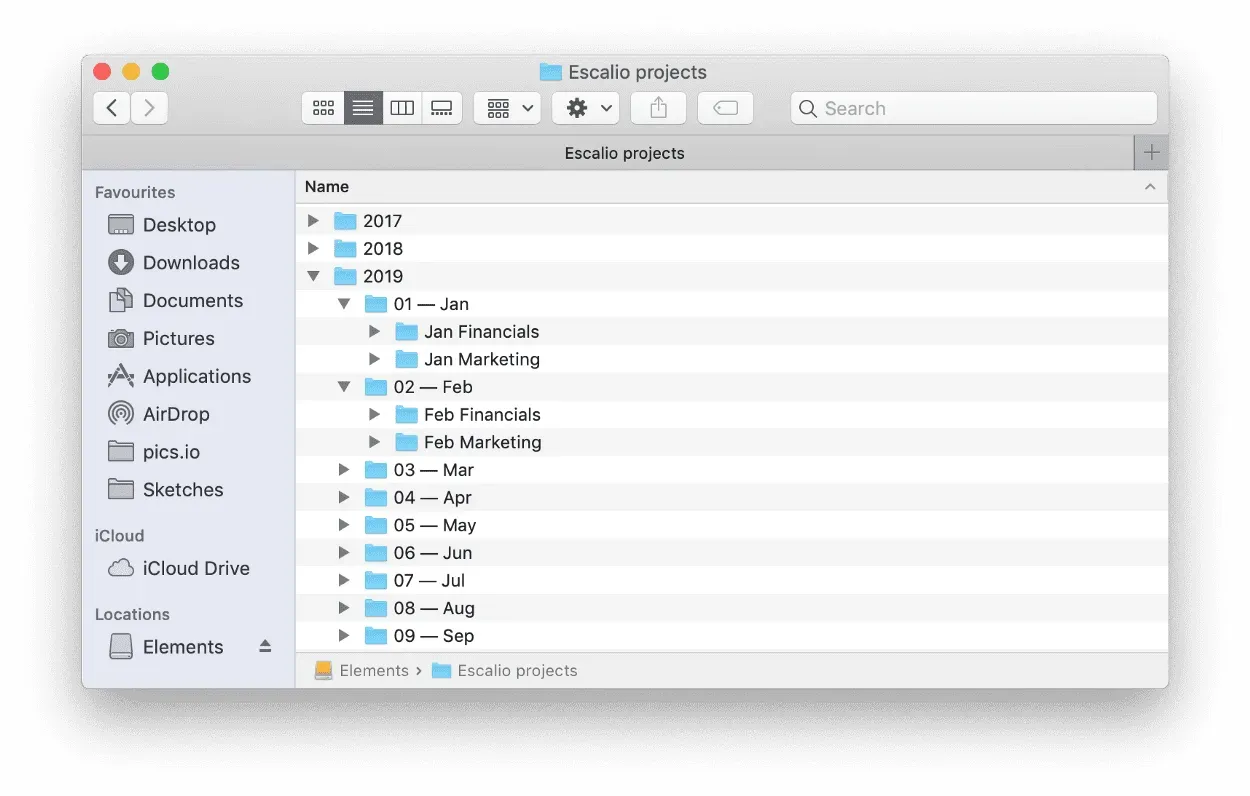Open a new tab with the plus button
The width and height of the screenshot is (1250, 796).
pyautogui.click(x=1151, y=152)
